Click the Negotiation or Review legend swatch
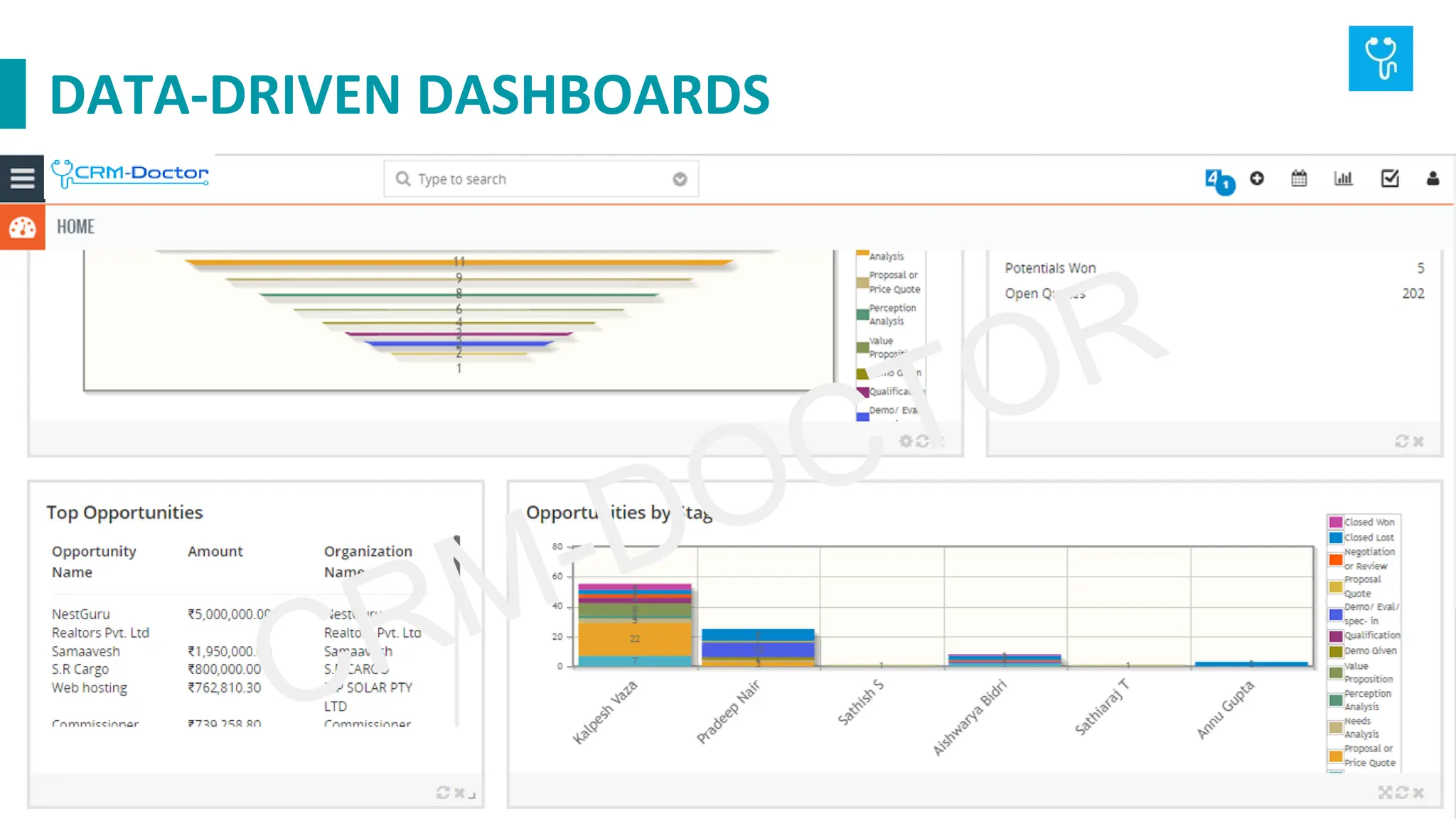This screenshot has width=1456, height=819. (x=1335, y=560)
